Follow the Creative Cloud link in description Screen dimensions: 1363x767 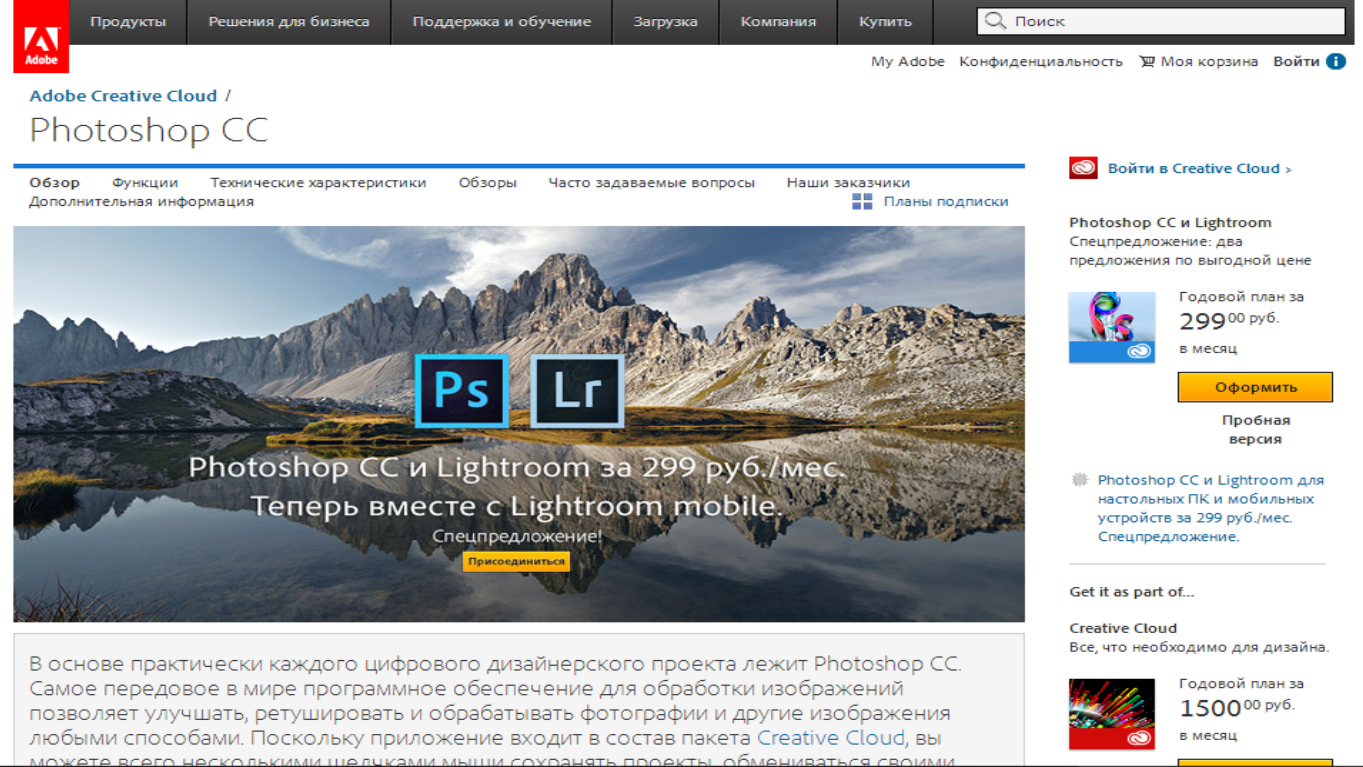[x=830, y=738]
